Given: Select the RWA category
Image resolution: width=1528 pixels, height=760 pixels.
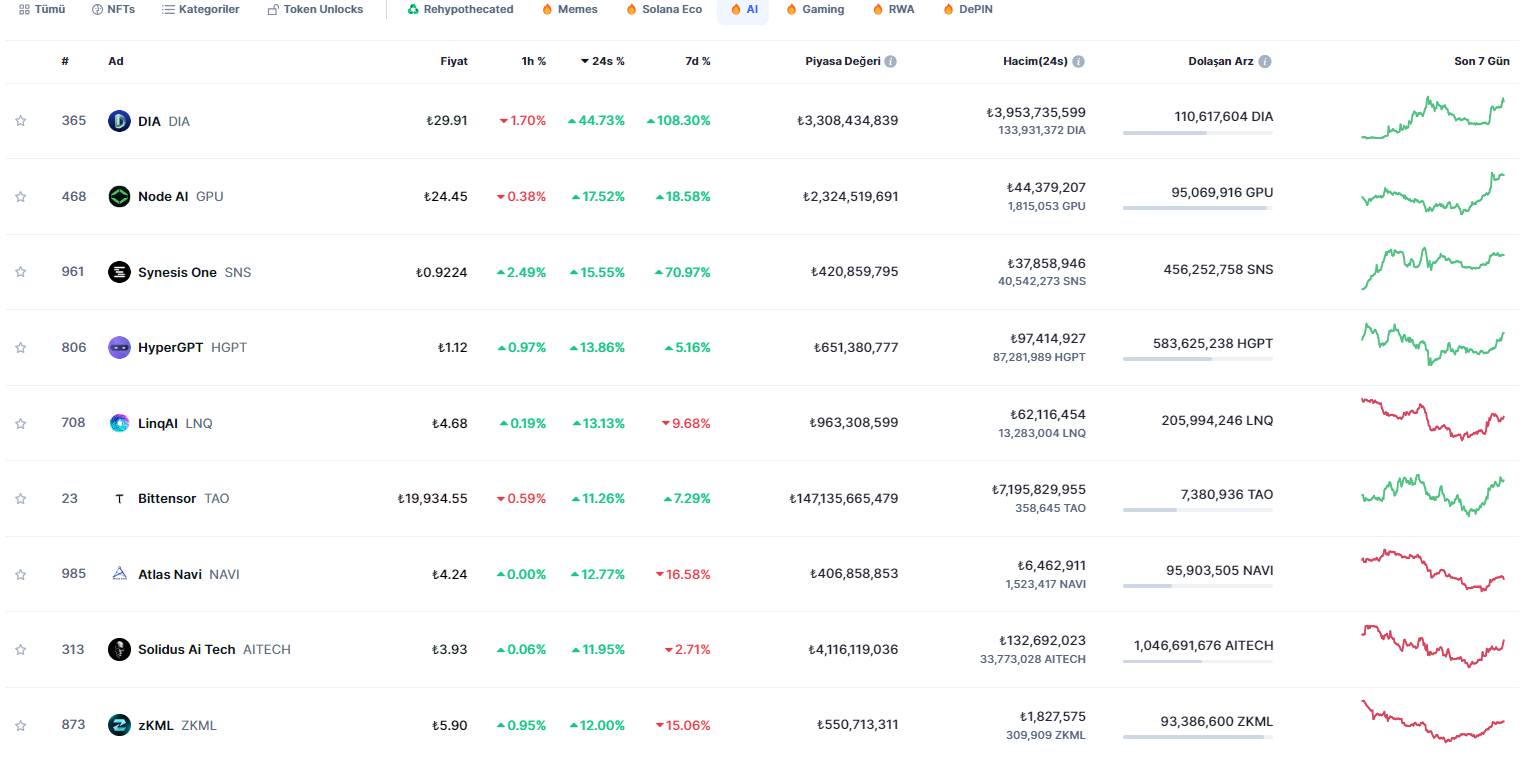Looking at the screenshot, I should tap(894, 9).
